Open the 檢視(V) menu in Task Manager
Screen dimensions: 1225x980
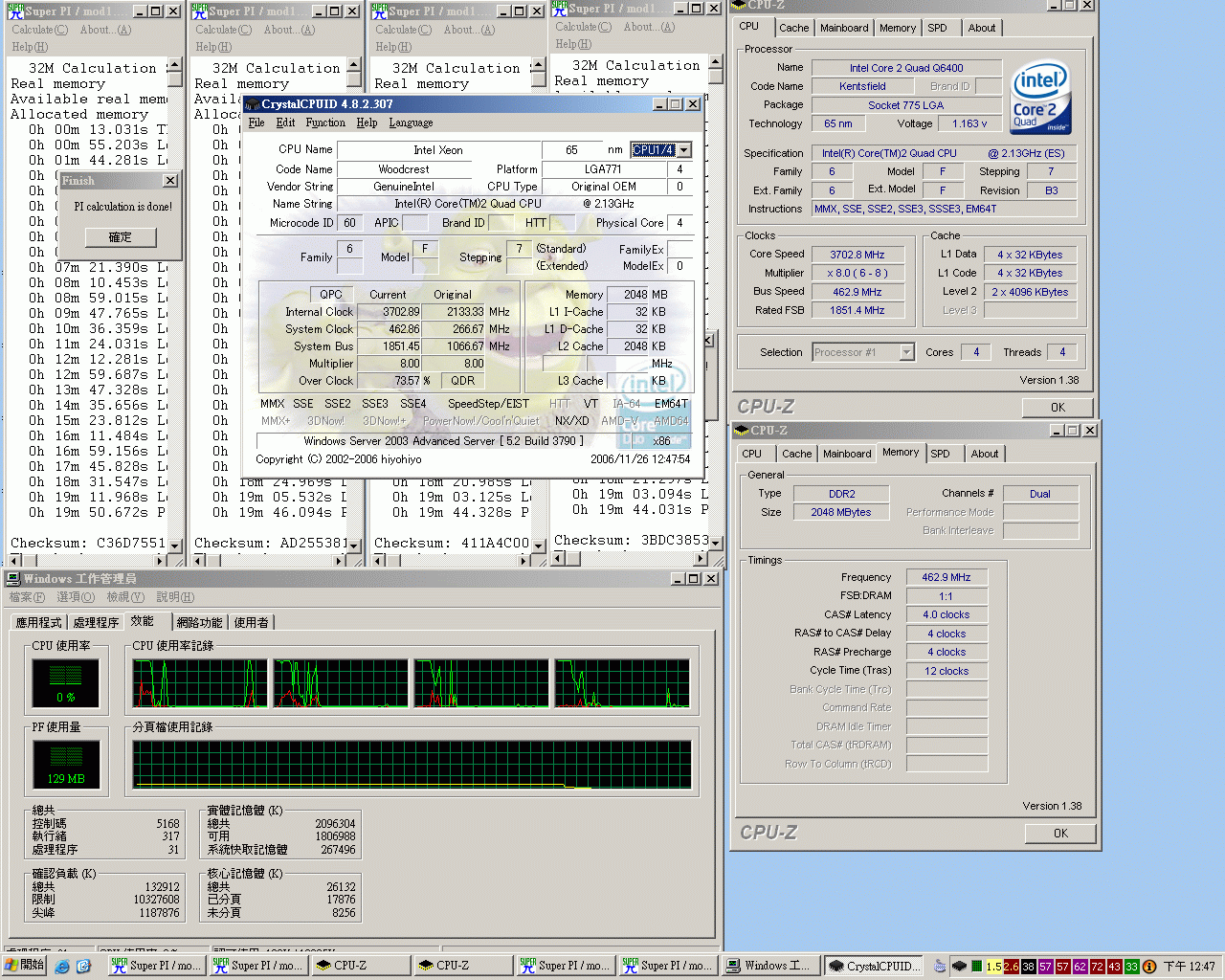click(x=125, y=597)
